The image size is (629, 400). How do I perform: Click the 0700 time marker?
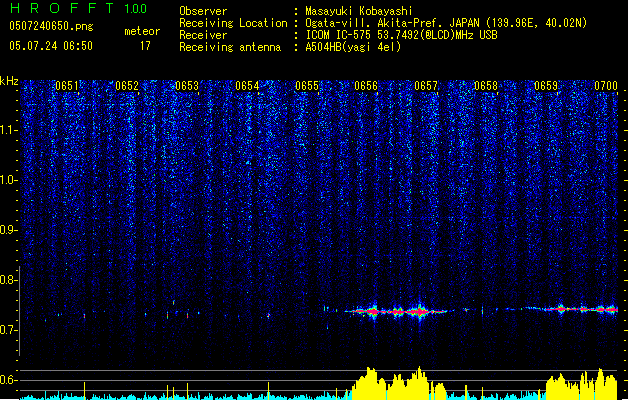pyautogui.click(x=606, y=86)
